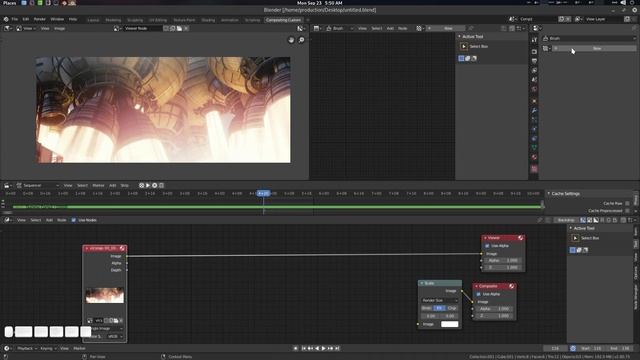Adjust the Alpha slider on the Composite node
The width and height of the screenshot is (640, 360).
[494, 309]
